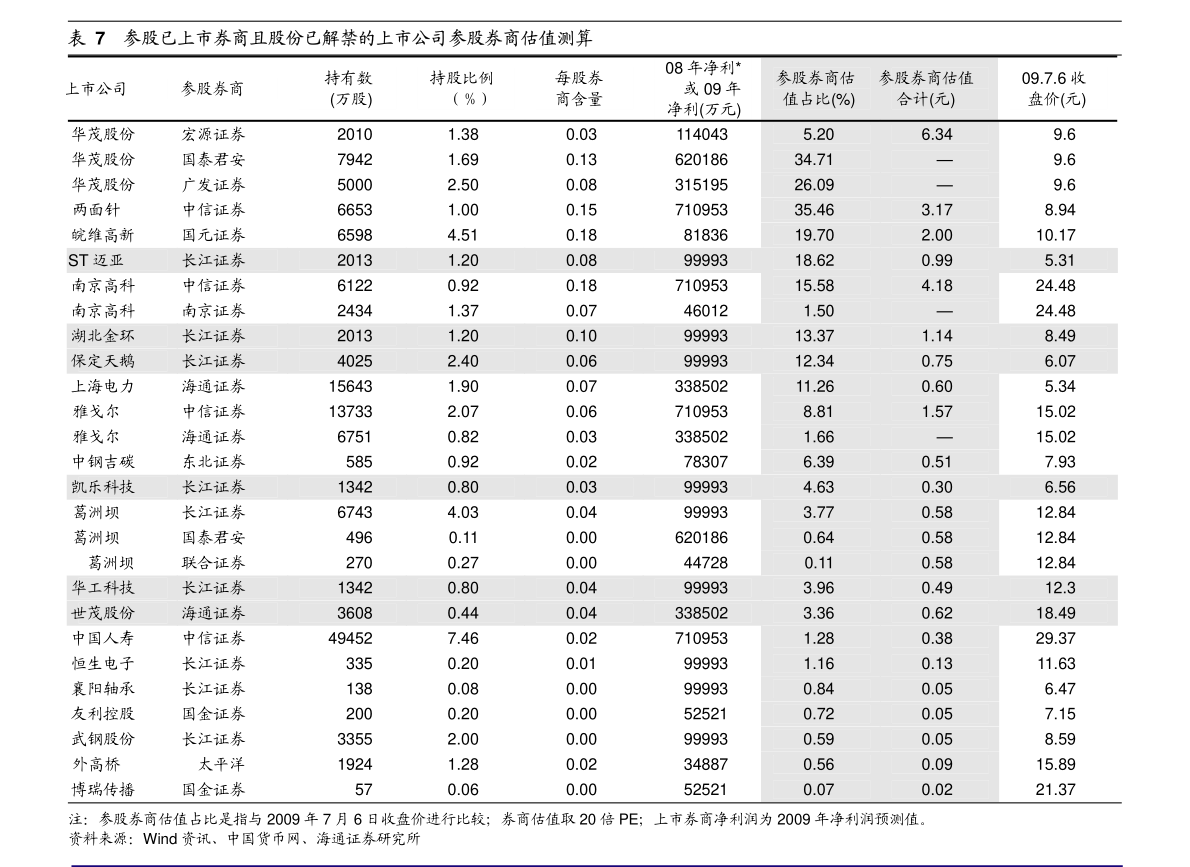
Task: Click the "中国人寿" company cell
Action: [x=103, y=638]
